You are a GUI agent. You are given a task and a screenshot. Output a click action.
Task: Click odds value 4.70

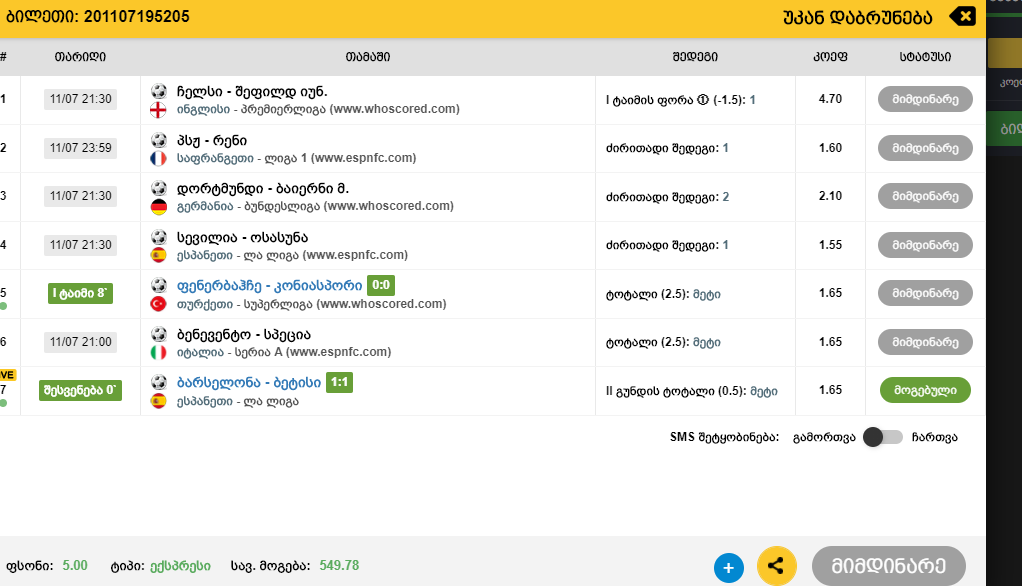[x=830, y=99]
